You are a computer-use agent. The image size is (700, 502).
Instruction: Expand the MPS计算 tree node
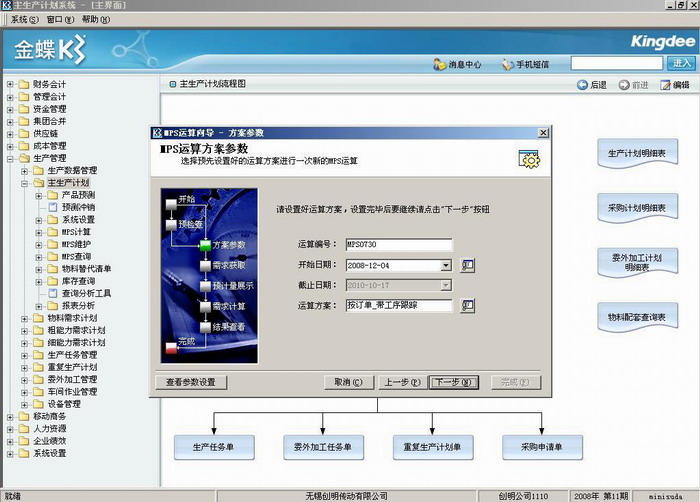[x=39, y=232]
